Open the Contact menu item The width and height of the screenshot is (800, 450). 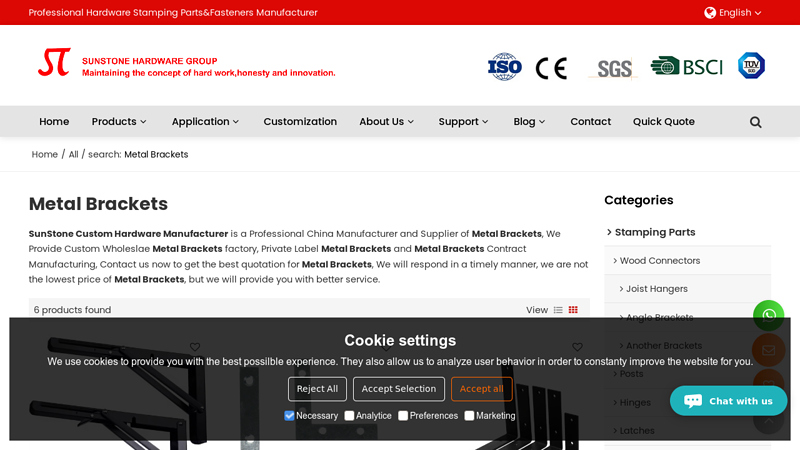pos(590,121)
